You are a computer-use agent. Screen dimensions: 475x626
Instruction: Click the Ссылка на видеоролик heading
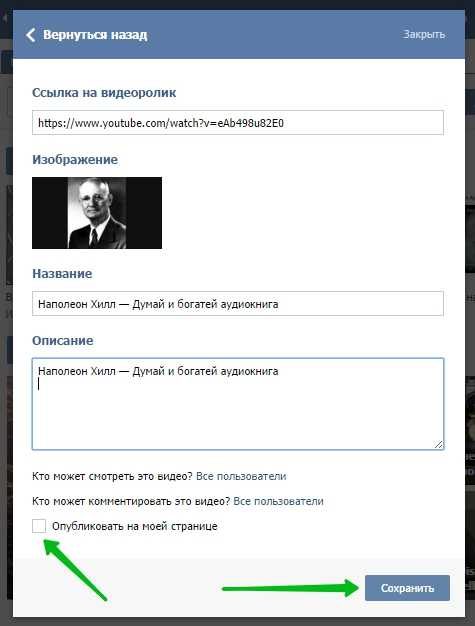click(104, 93)
